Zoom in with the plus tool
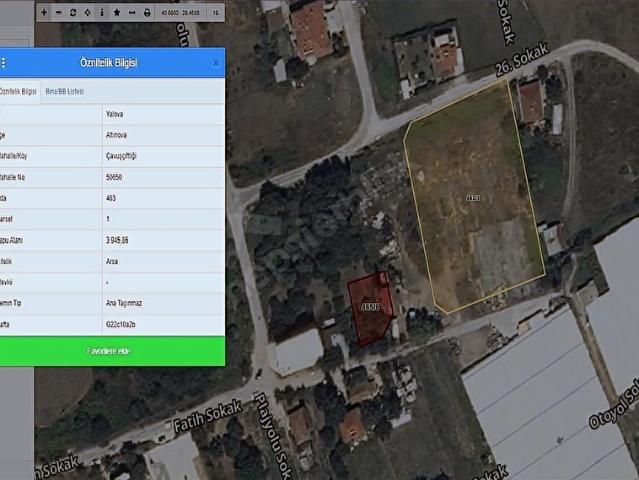 coord(44,13)
